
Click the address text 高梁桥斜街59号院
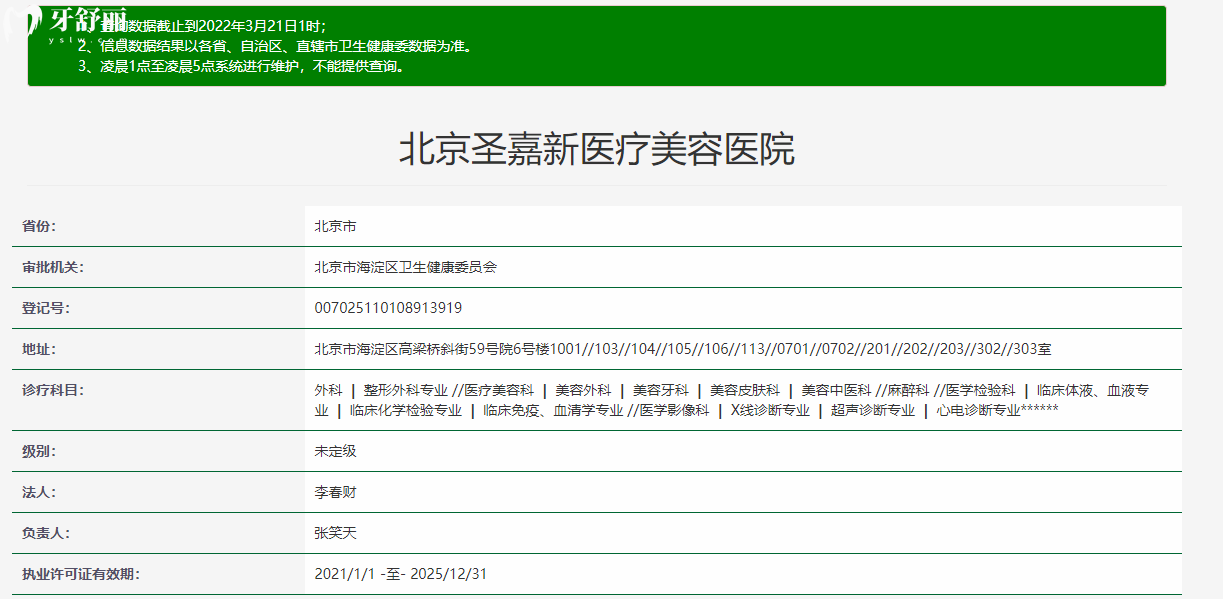(456, 349)
